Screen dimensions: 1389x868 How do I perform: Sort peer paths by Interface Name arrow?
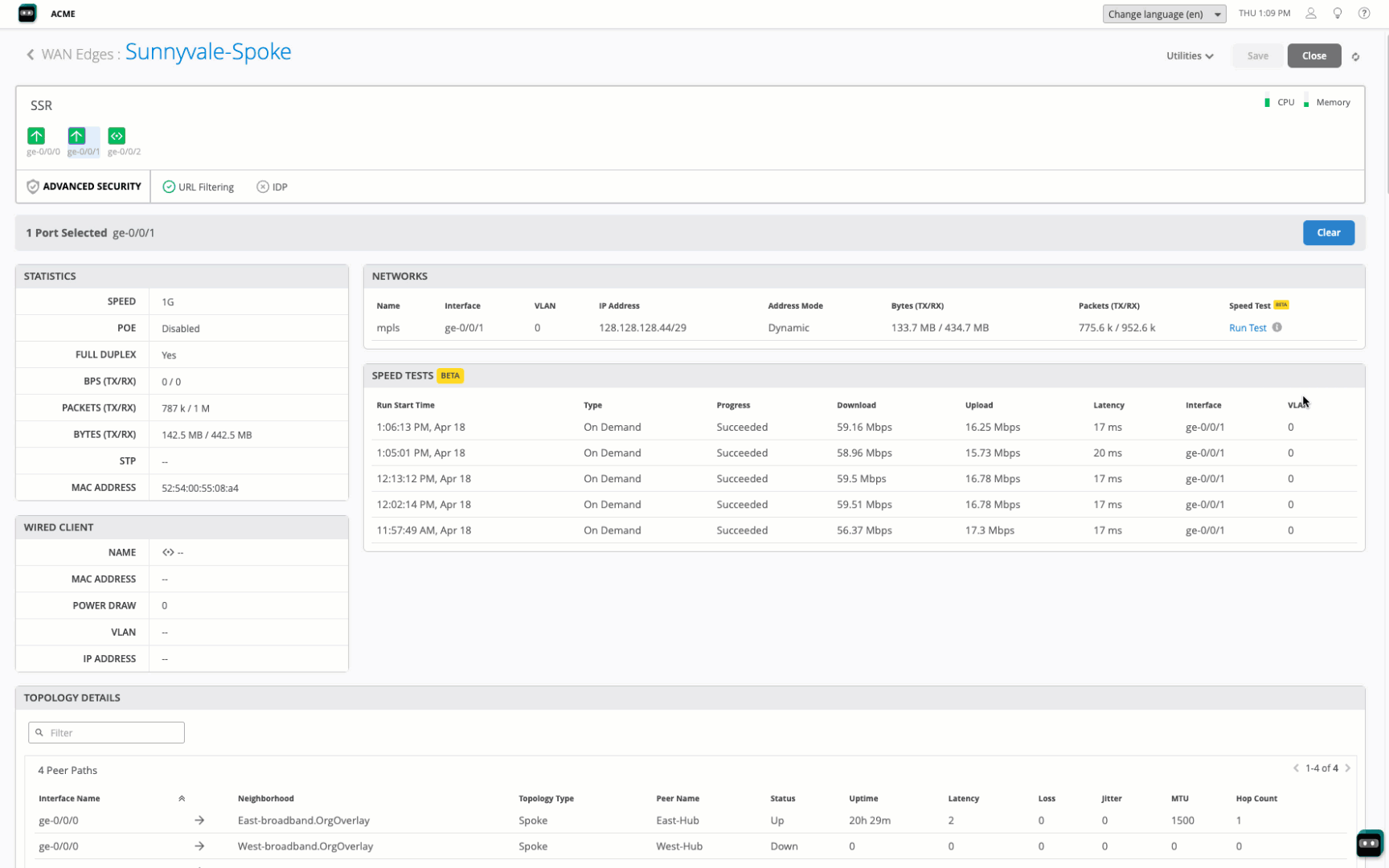click(182, 799)
